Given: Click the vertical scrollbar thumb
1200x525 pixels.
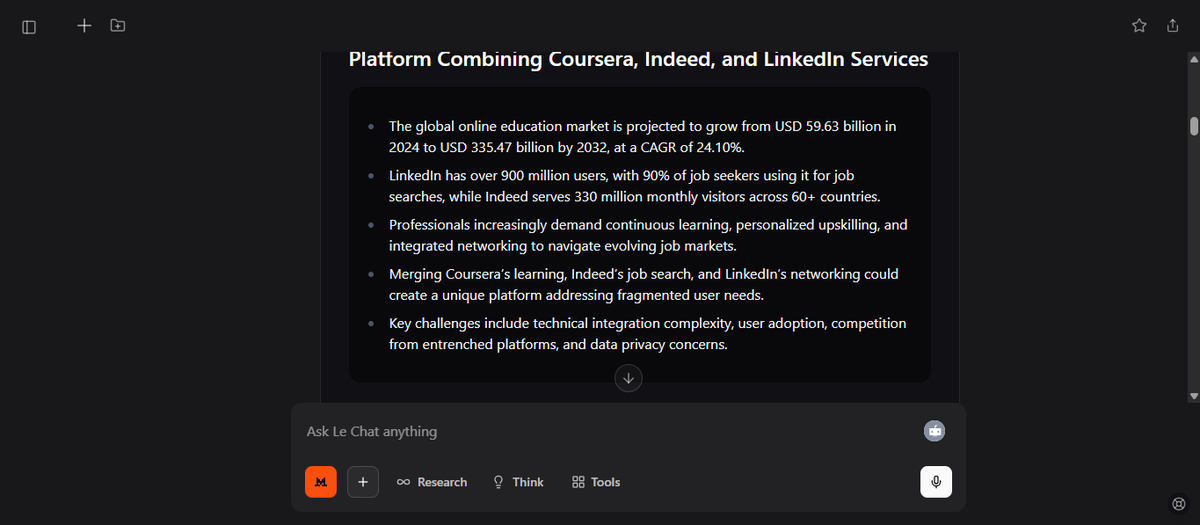Looking at the screenshot, I should tap(1194, 126).
